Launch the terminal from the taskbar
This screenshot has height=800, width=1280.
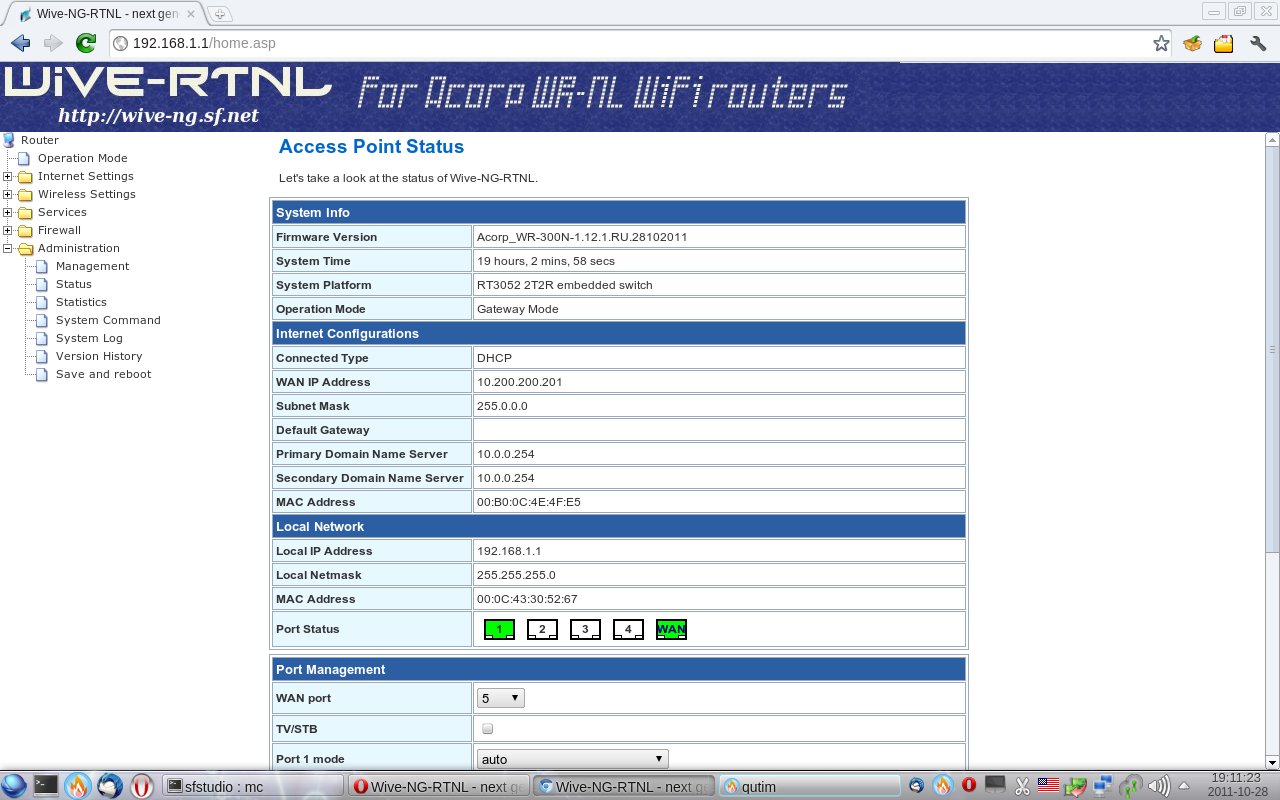pos(46,786)
